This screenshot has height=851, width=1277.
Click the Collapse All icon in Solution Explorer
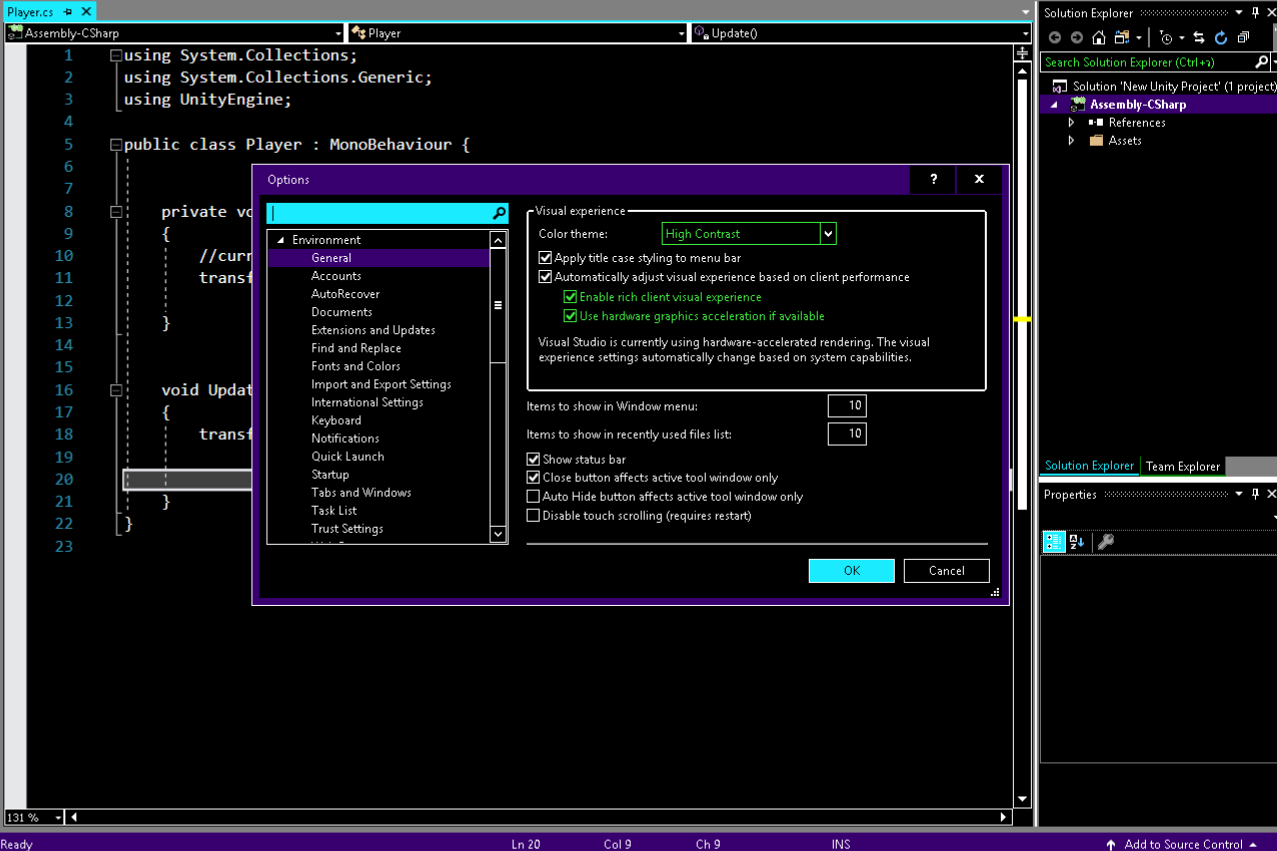pyautogui.click(x=1243, y=38)
